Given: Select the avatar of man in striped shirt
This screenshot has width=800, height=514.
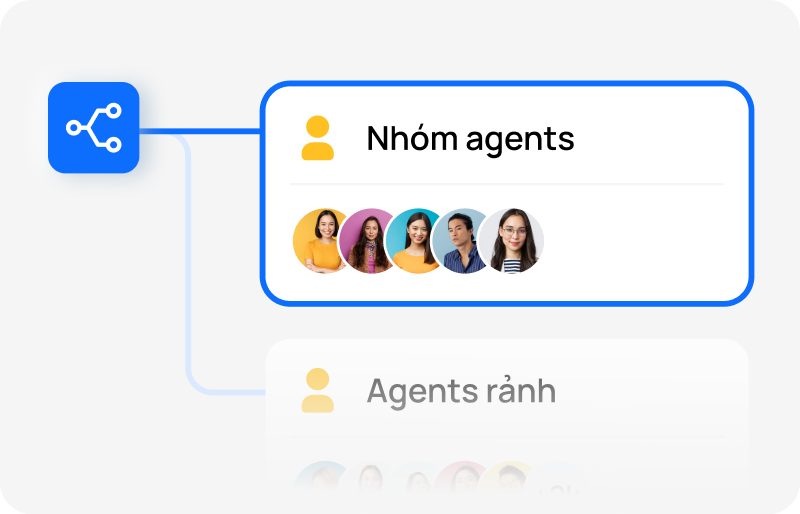Looking at the screenshot, I should [461, 240].
